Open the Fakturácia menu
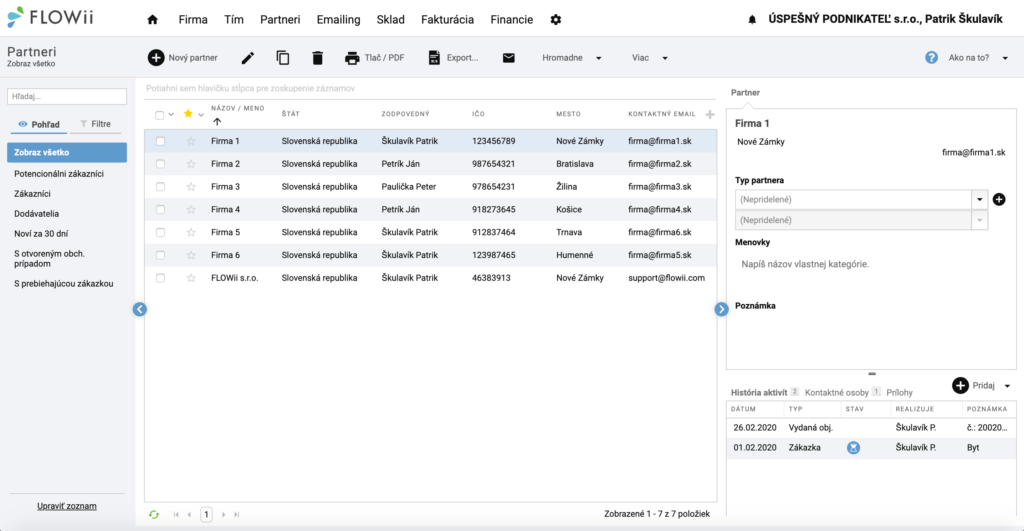 (447, 20)
